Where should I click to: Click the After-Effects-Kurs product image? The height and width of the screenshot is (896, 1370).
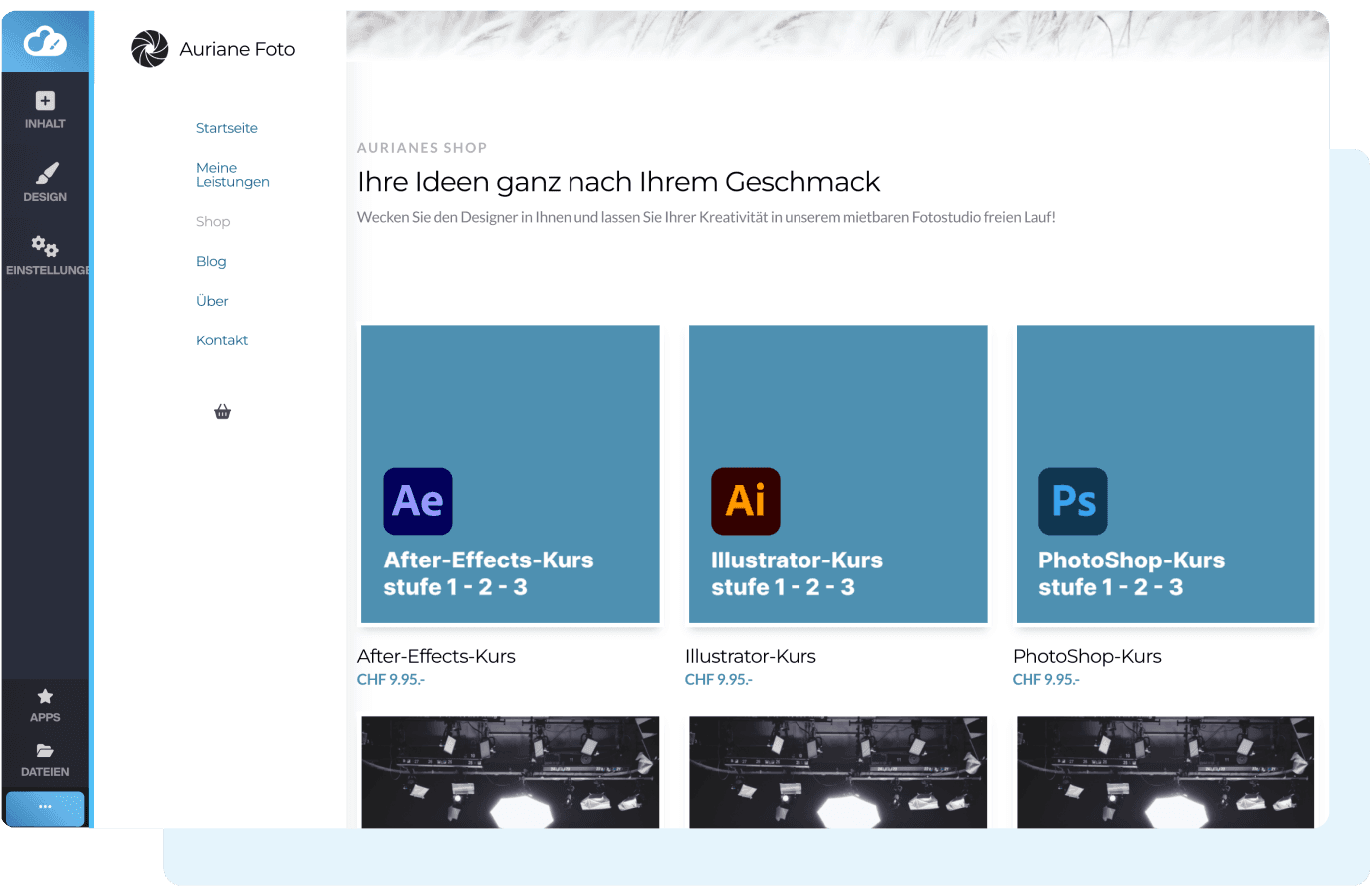511,474
